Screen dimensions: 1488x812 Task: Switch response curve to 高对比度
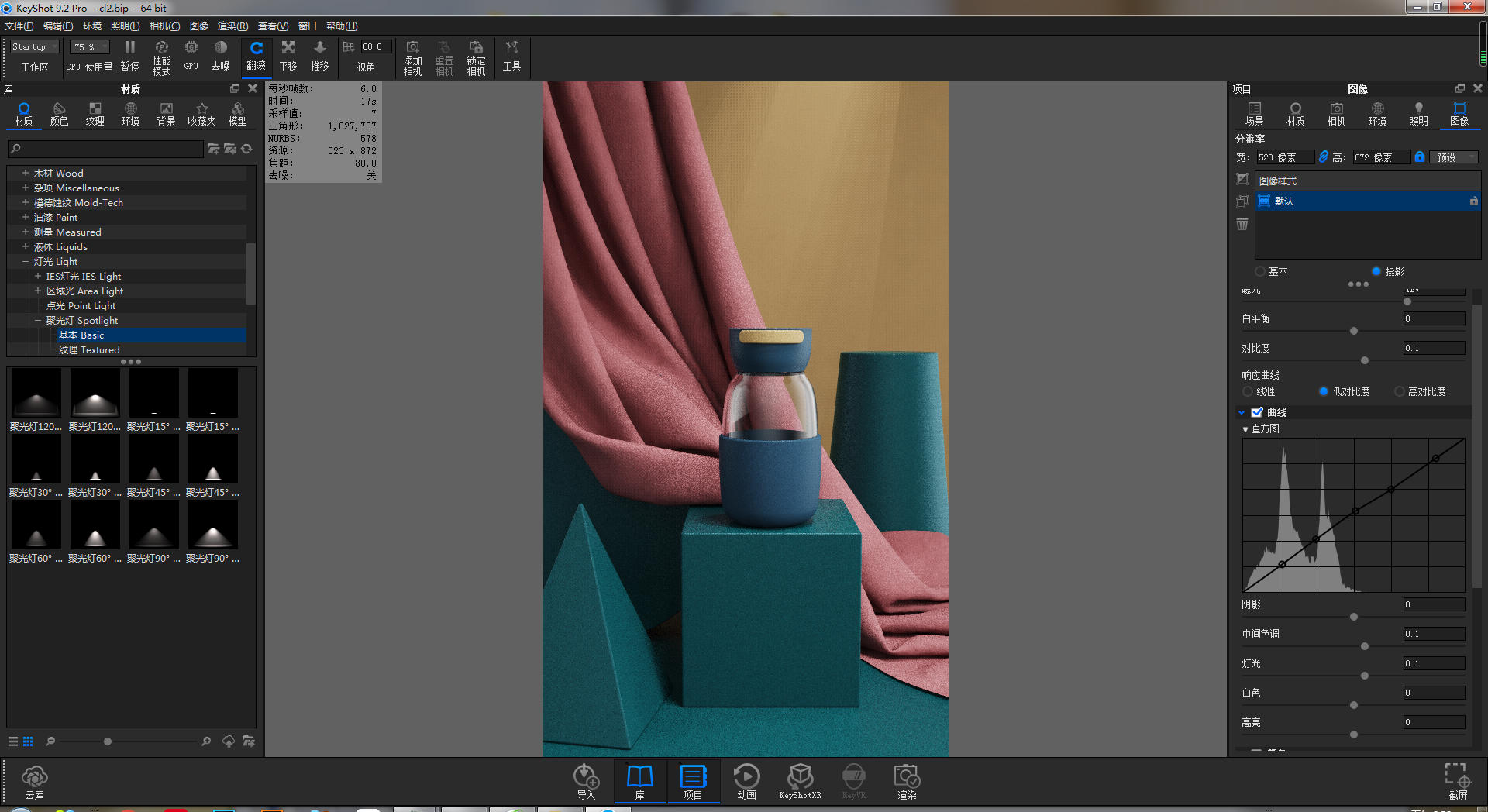click(x=1399, y=391)
